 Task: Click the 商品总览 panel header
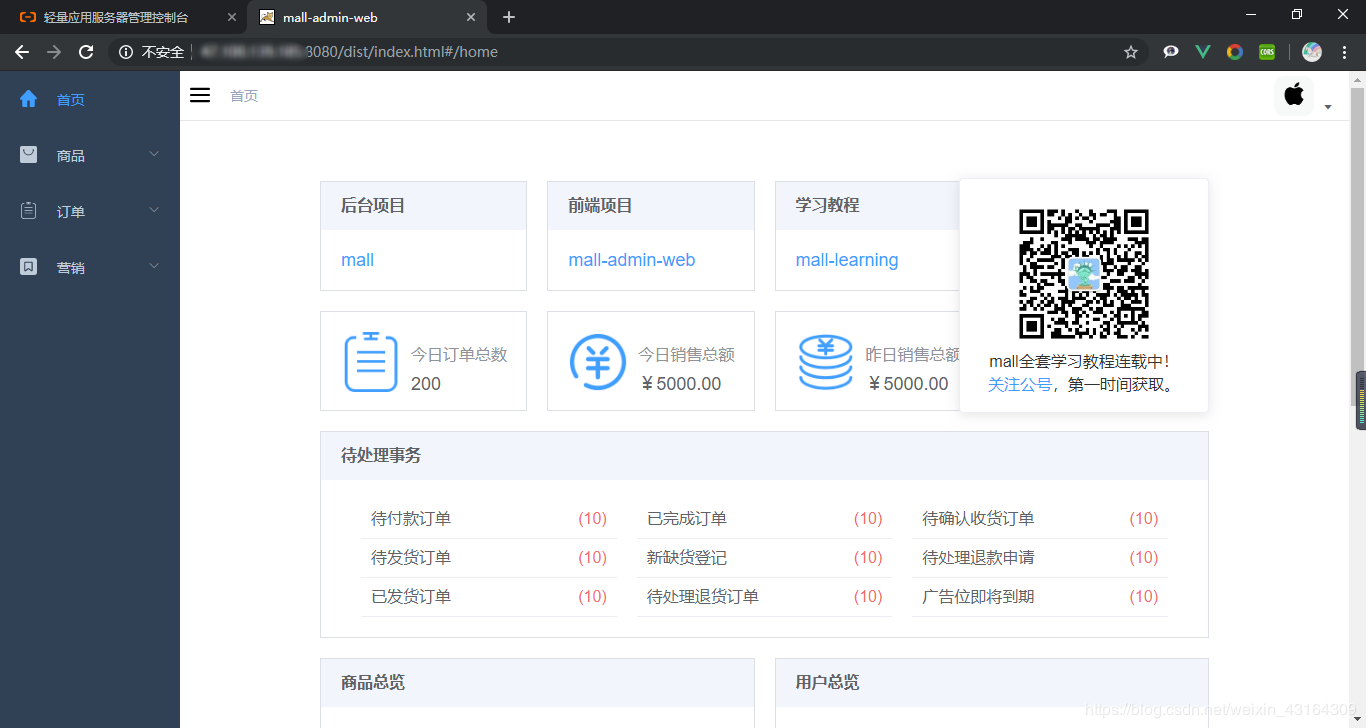[537, 683]
